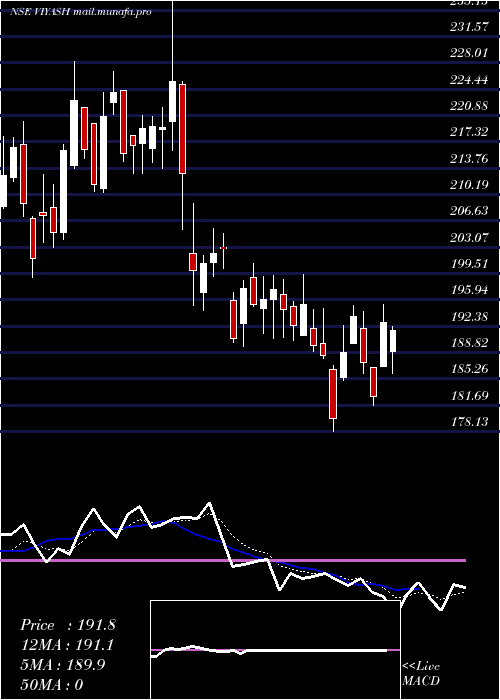Click price axis label 195.94
Image resolution: width=500 pixels, height=700 pixels.
click(x=469, y=290)
